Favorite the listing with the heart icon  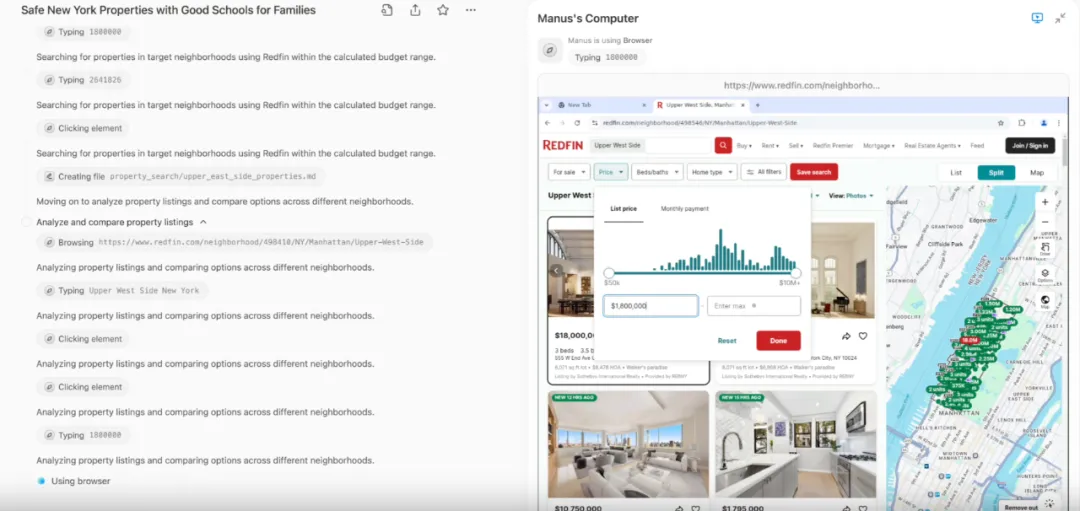pyautogui.click(x=863, y=336)
